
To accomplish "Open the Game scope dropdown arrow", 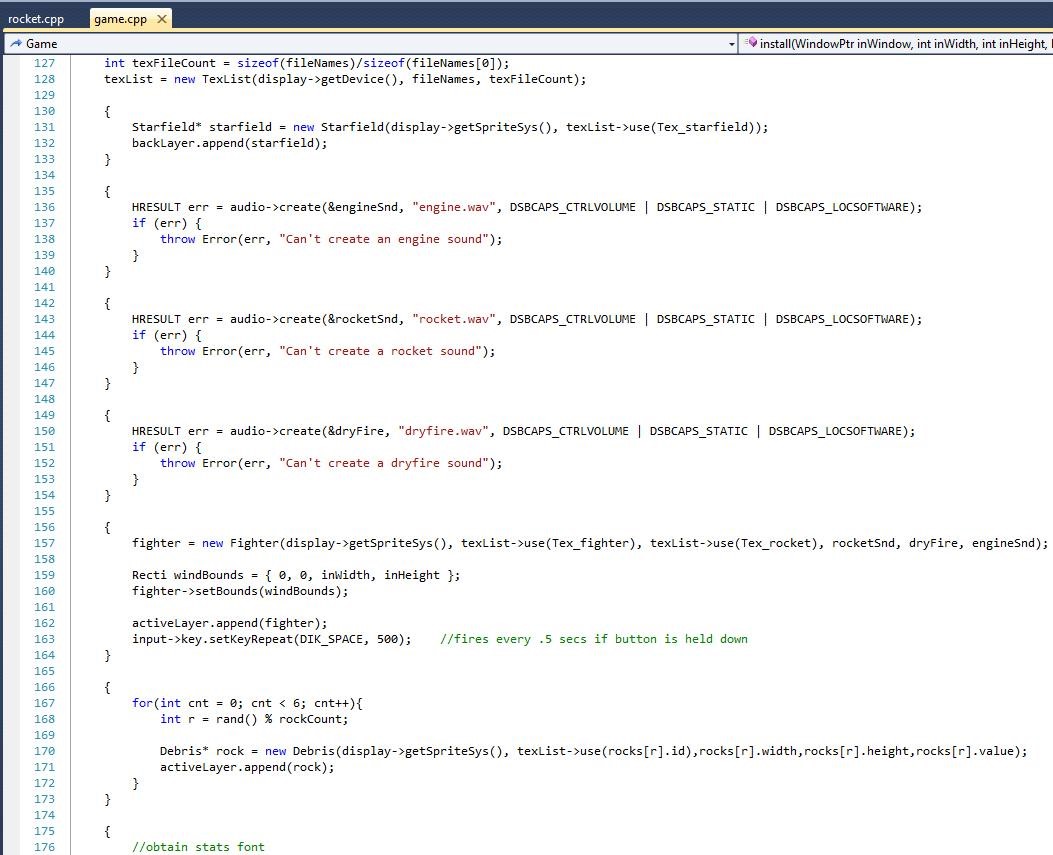I will click(x=729, y=44).
